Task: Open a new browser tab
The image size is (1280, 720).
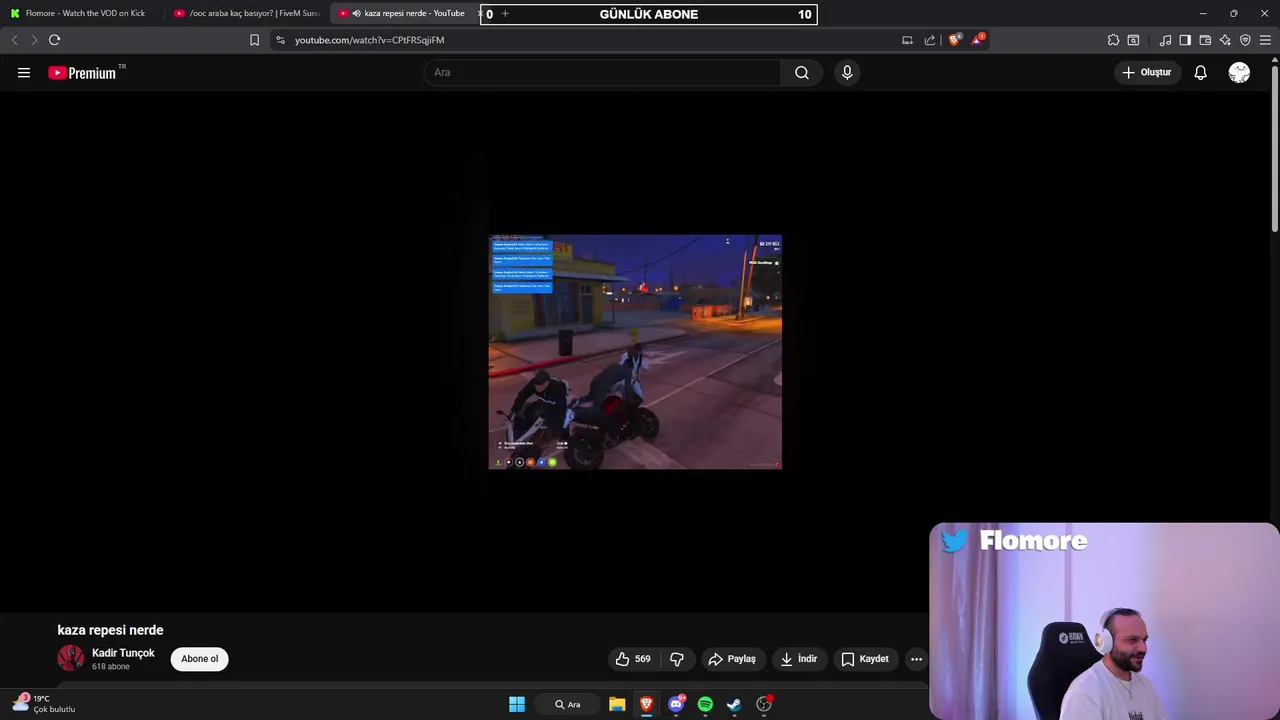Action: click(x=505, y=13)
